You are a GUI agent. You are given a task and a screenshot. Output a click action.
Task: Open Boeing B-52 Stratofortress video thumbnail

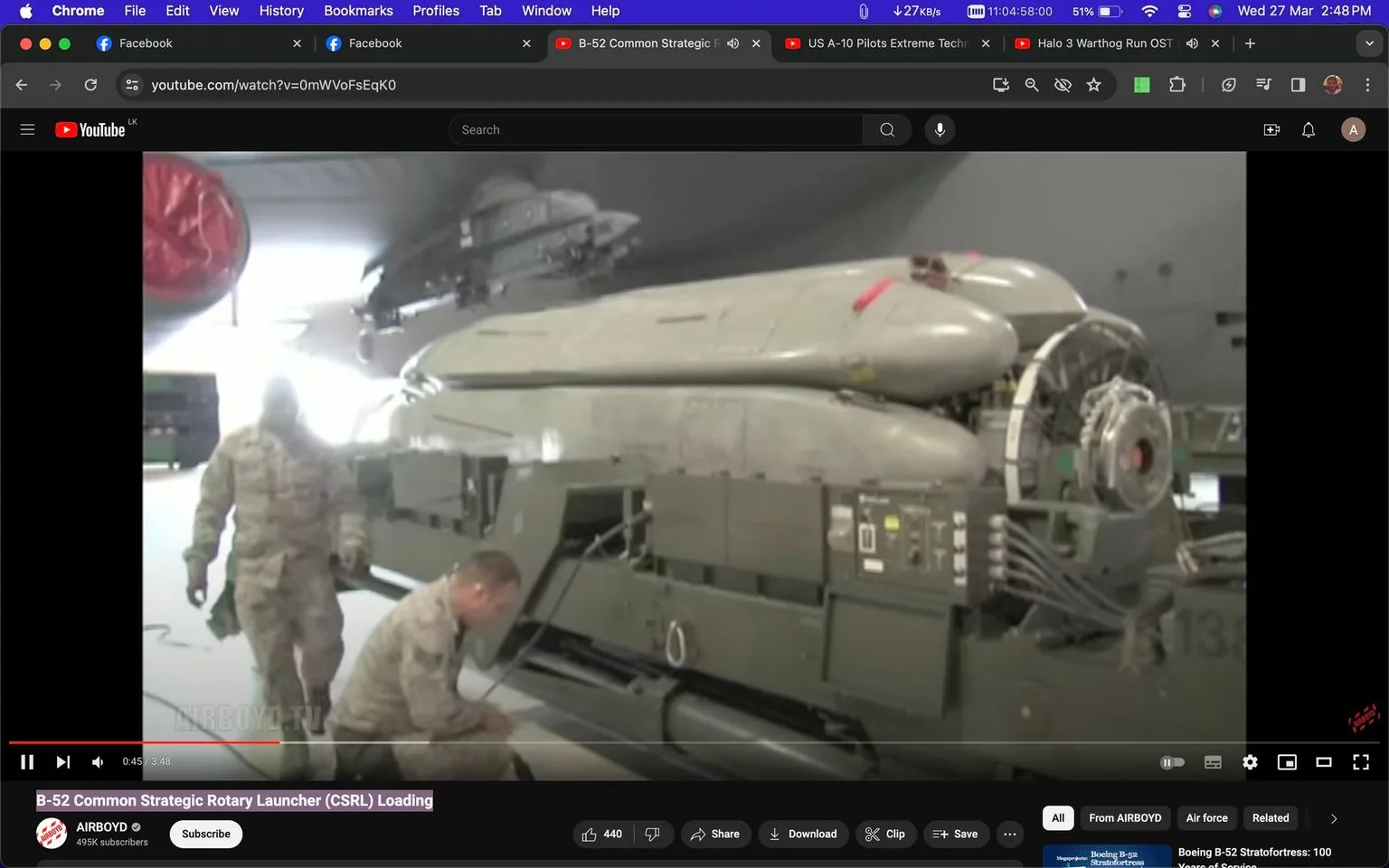[x=1105, y=857]
